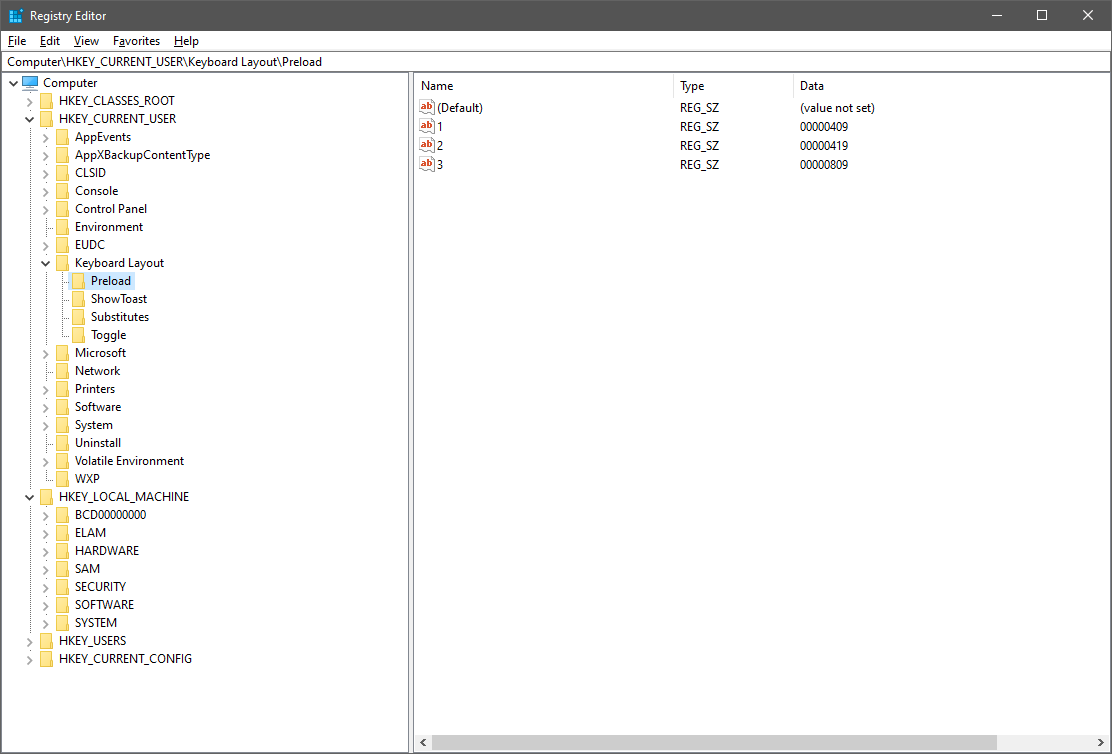The height and width of the screenshot is (754, 1112).
Task: Click the ShowToast folder icon
Action: pos(79,299)
